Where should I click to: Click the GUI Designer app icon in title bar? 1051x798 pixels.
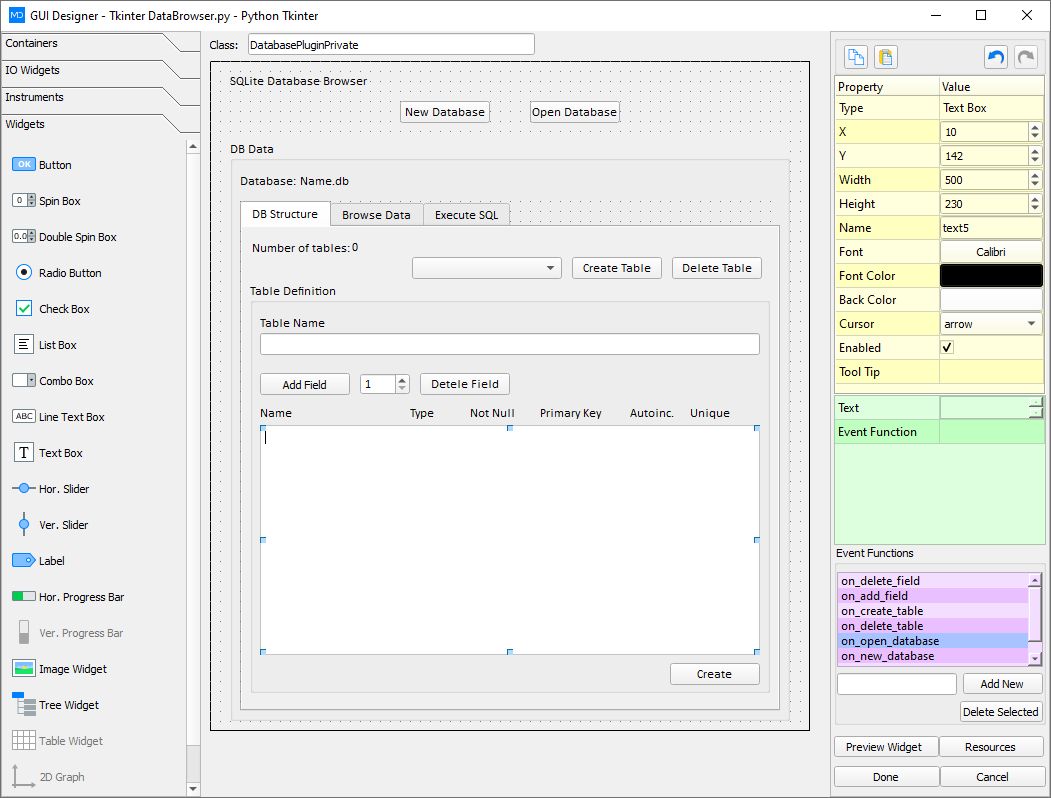pyautogui.click(x=16, y=15)
